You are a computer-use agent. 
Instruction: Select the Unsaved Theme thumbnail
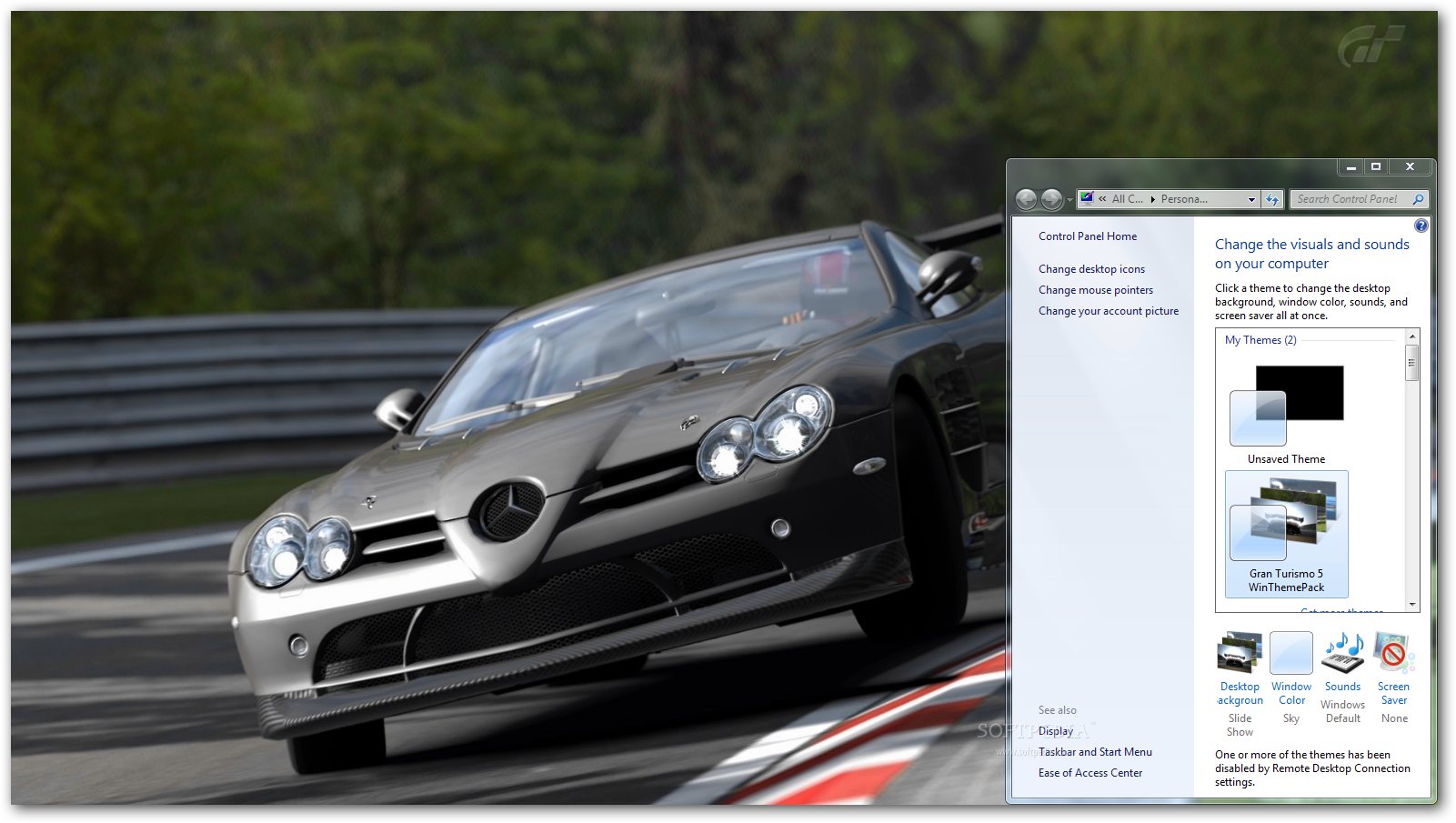pyautogui.click(x=1286, y=406)
